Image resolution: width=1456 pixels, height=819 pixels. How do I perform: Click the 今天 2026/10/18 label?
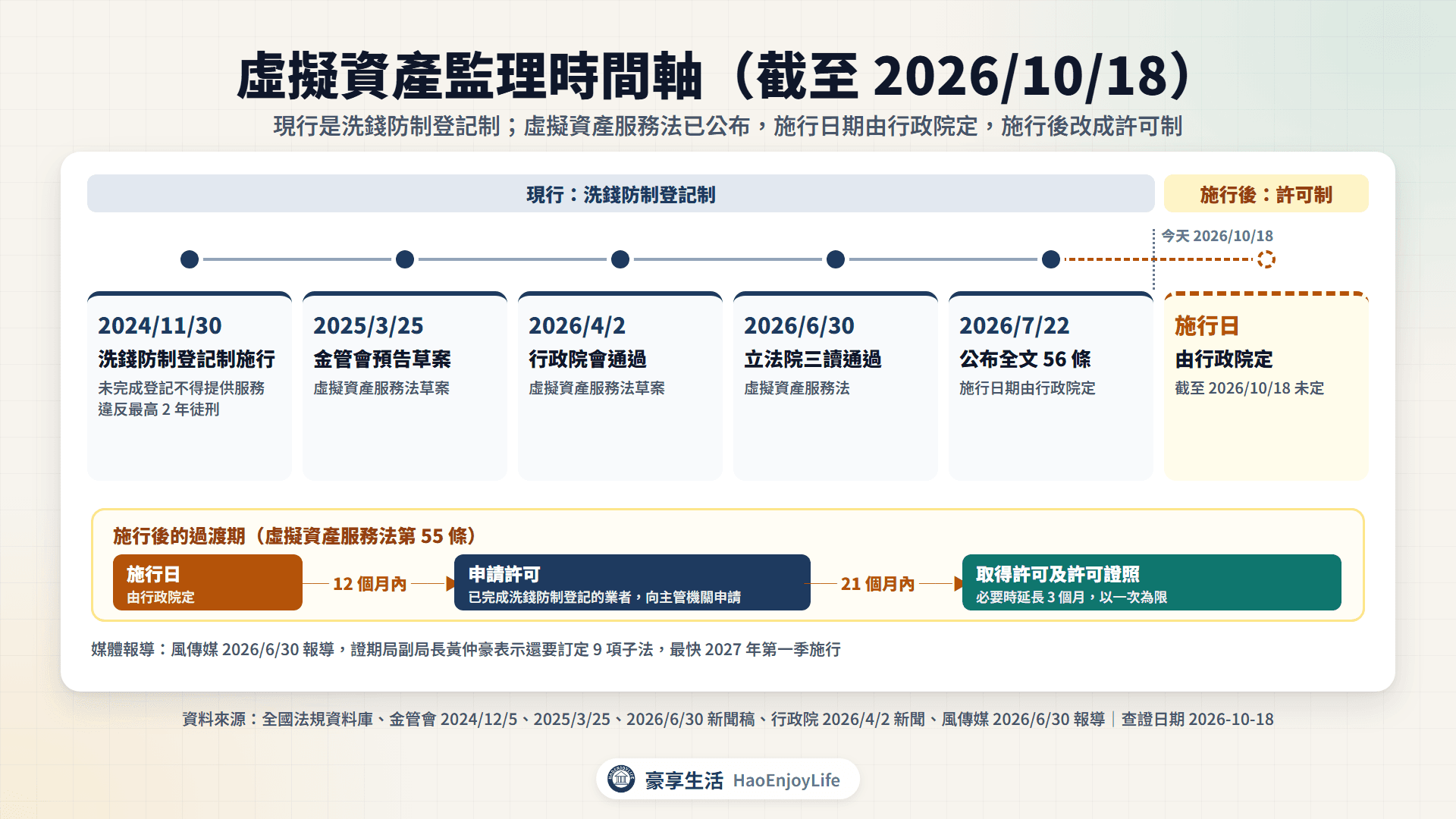click(1217, 236)
